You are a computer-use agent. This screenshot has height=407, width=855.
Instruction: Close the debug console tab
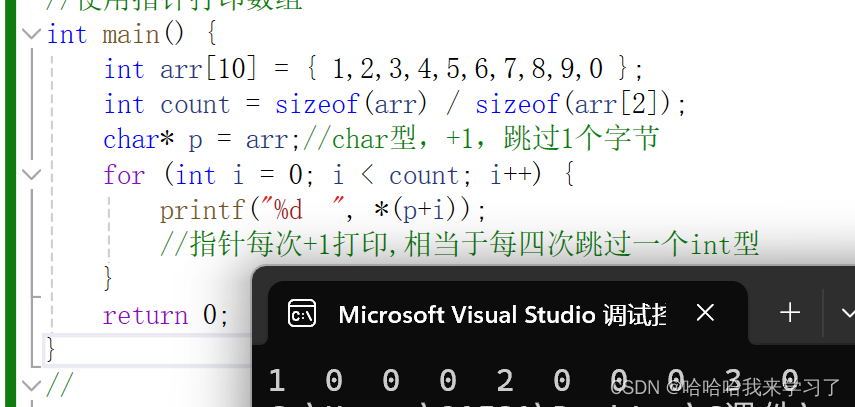705,313
